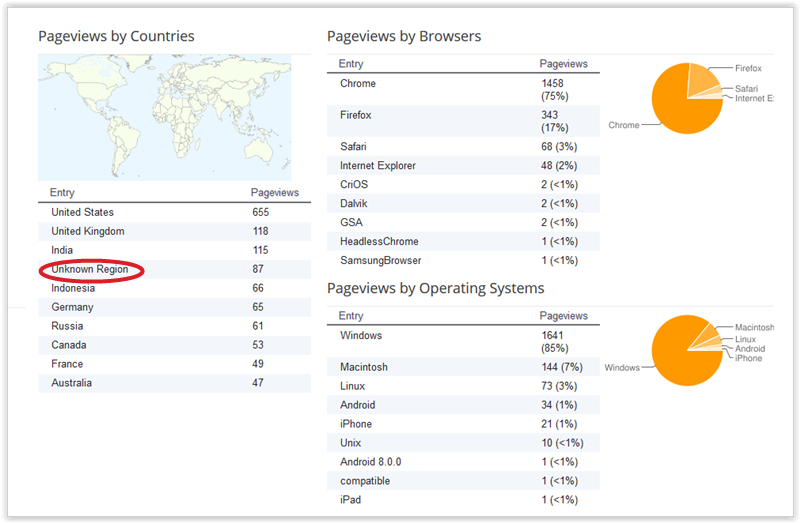Click the Macintosh pie chart legend label
Image resolution: width=800 pixels, height=523 pixels.
754,327
